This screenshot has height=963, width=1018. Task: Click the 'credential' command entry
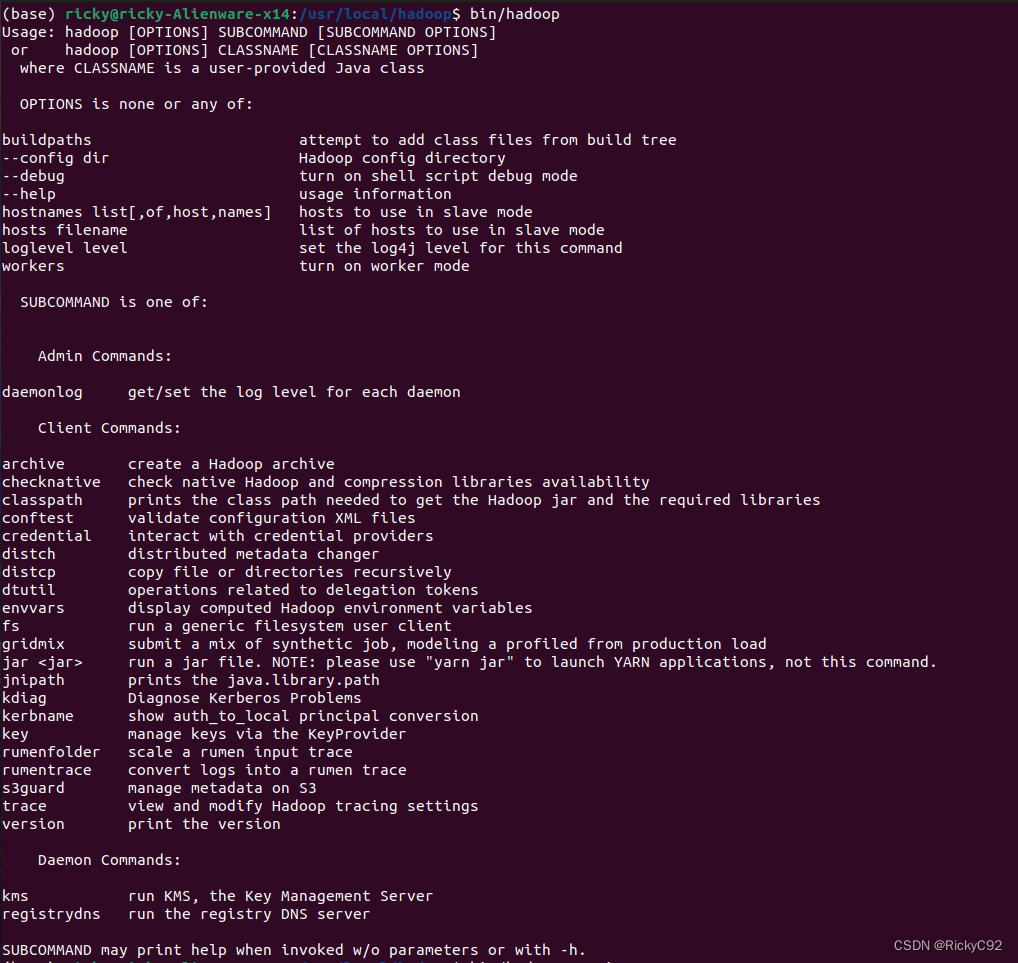pos(46,536)
